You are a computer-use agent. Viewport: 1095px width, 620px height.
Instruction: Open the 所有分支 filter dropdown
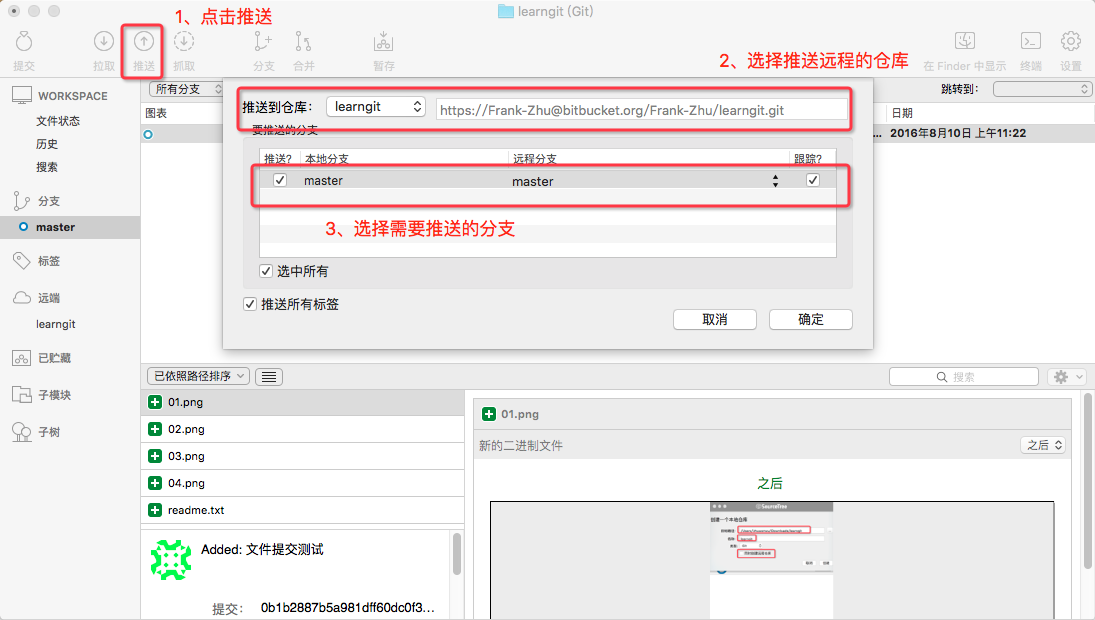pyautogui.click(x=186, y=89)
